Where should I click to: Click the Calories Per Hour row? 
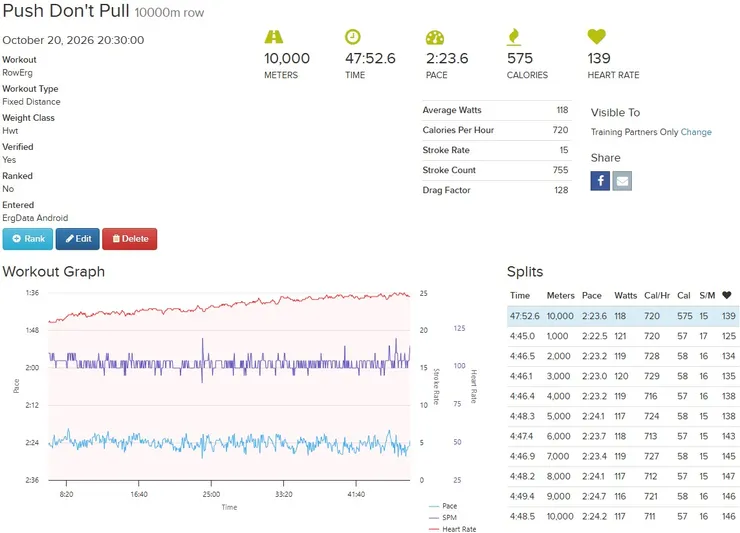pyautogui.click(x=496, y=130)
